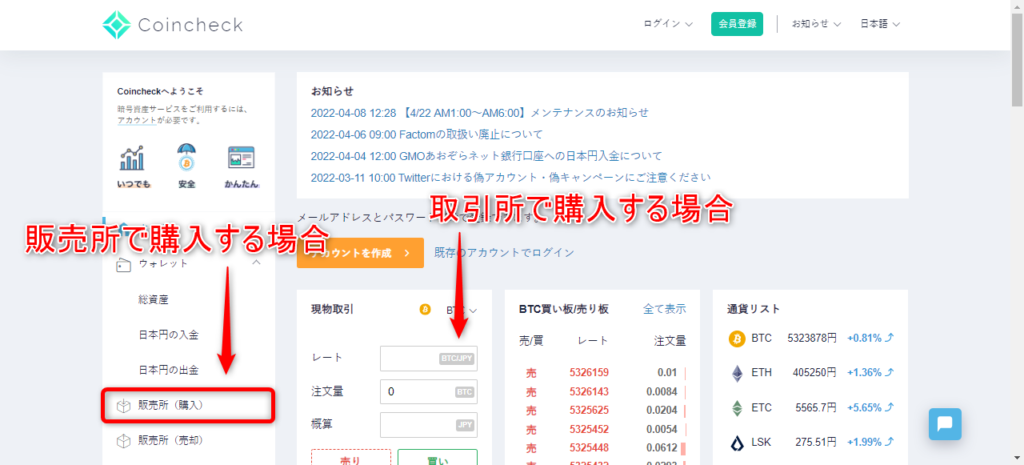This screenshot has width=1024, height=465.
Task: Expand the お知らせ header menu
Action: click(x=816, y=24)
